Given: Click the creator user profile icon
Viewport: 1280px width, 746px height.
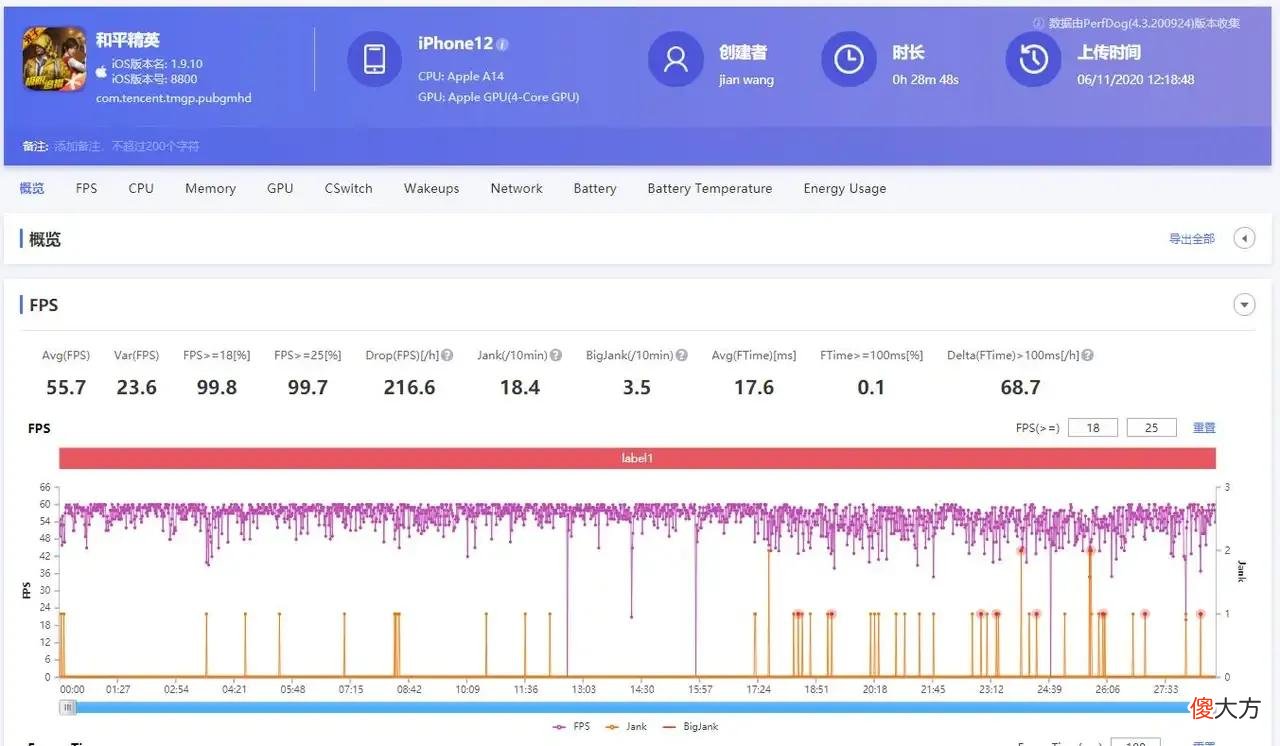Looking at the screenshot, I should click(676, 59).
